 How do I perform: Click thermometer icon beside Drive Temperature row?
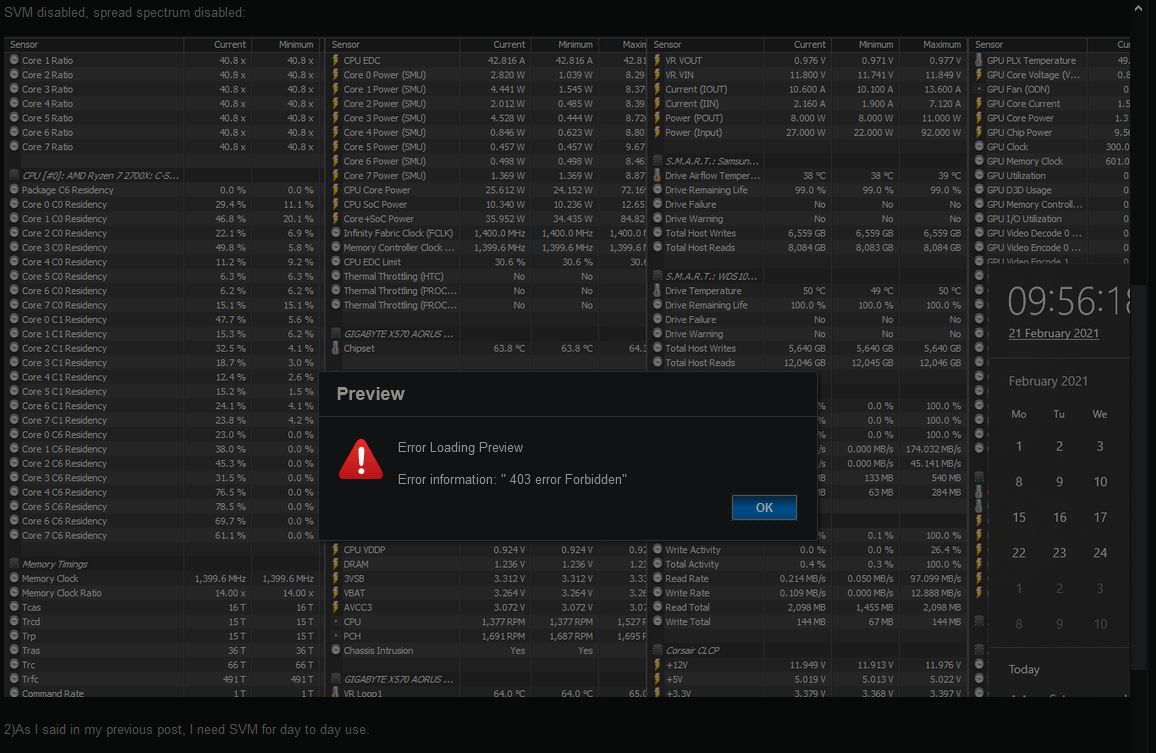click(x=657, y=291)
